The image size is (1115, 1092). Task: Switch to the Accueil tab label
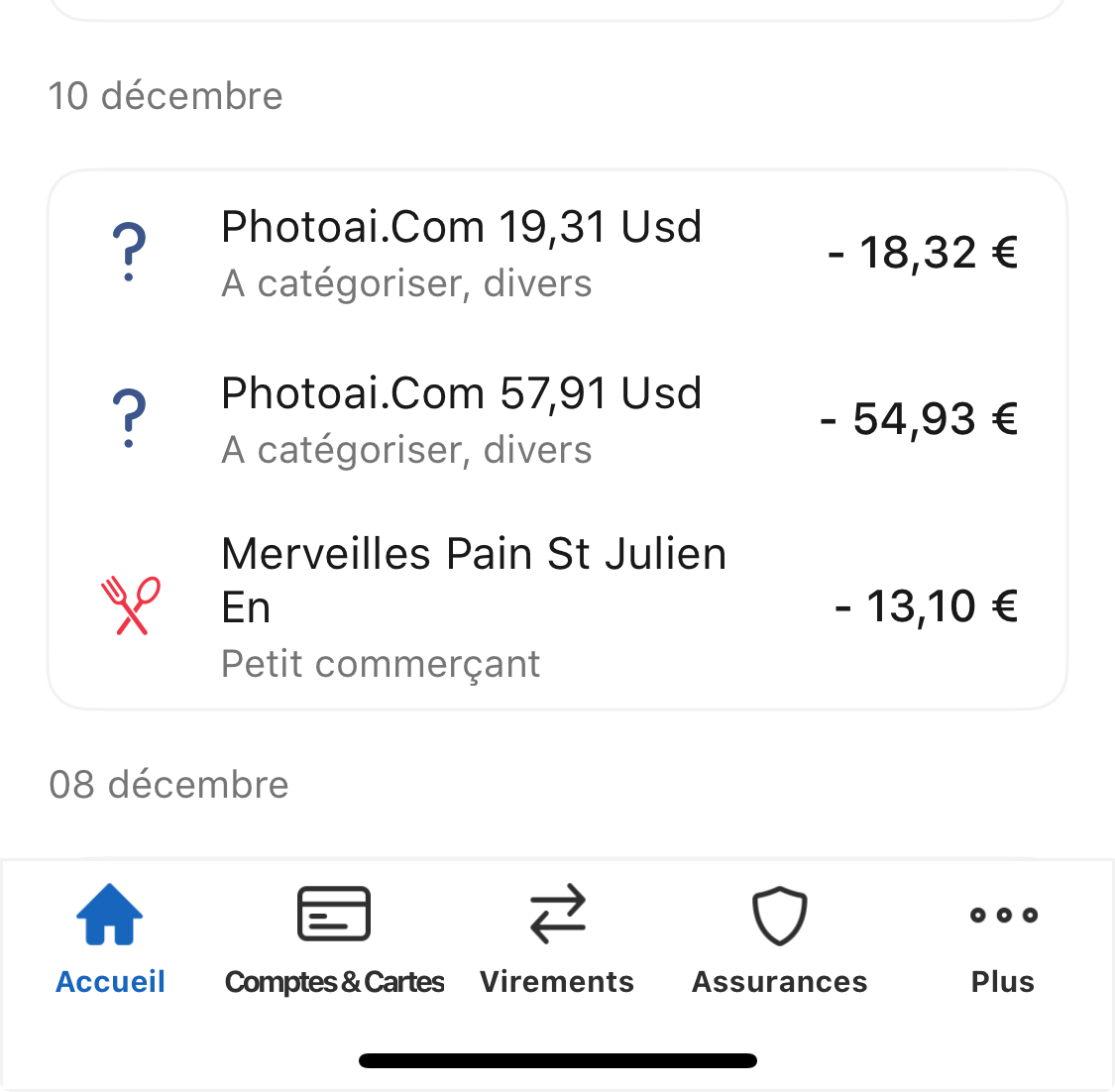pos(110,982)
